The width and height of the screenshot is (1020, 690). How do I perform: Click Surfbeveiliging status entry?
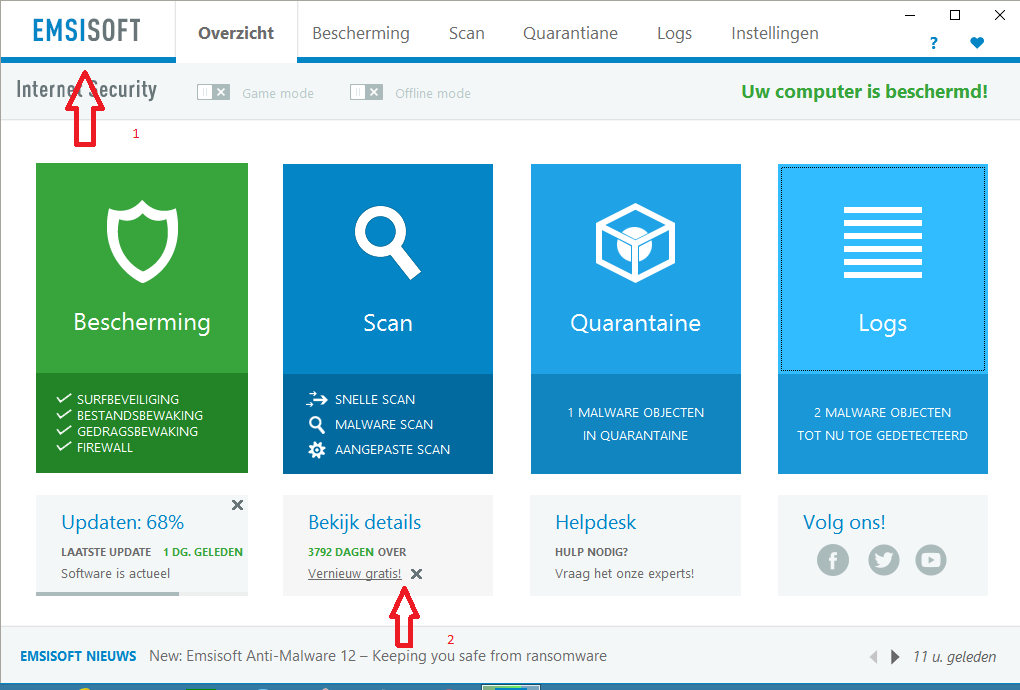point(128,399)
